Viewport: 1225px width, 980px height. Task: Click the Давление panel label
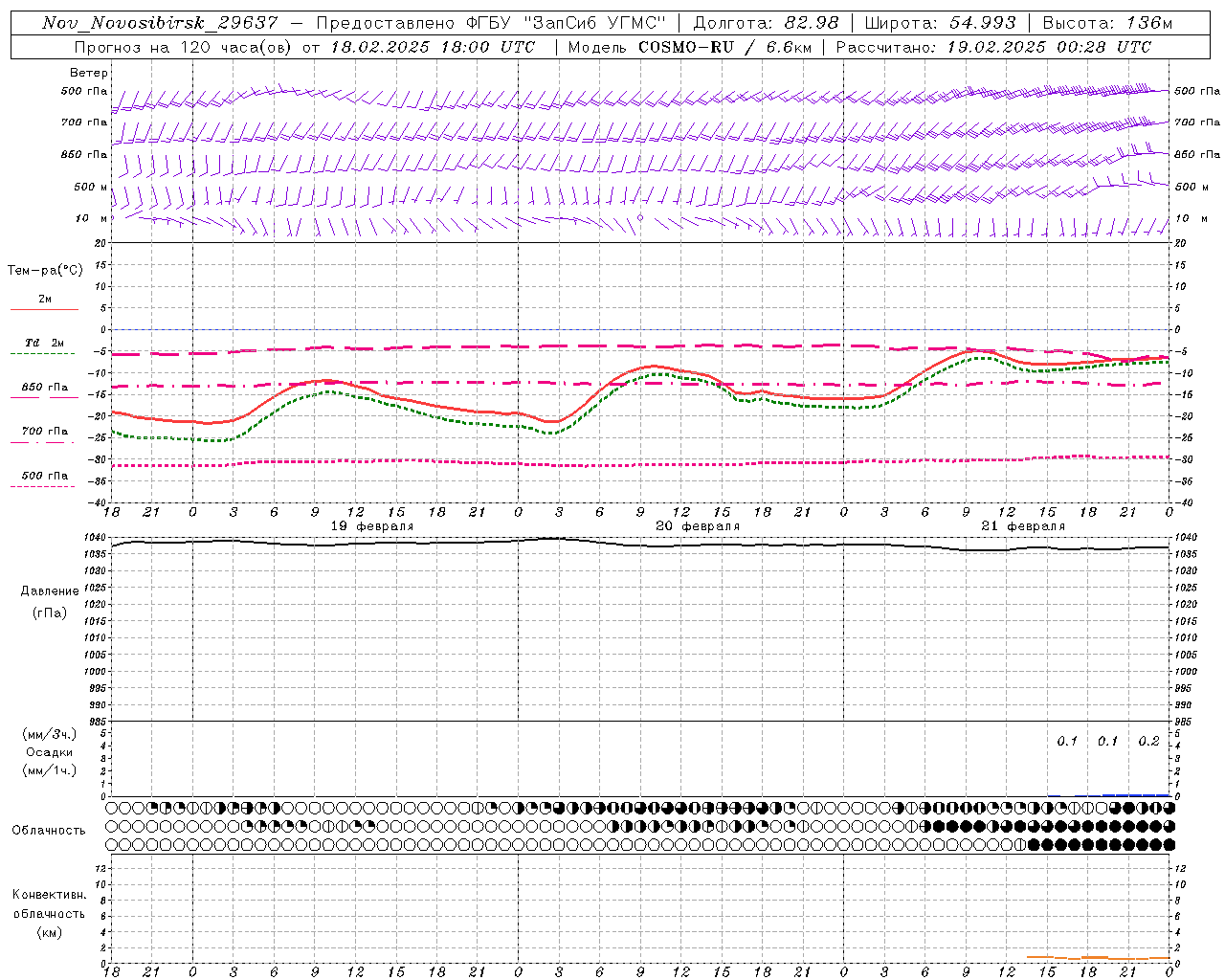click(50, 591)
